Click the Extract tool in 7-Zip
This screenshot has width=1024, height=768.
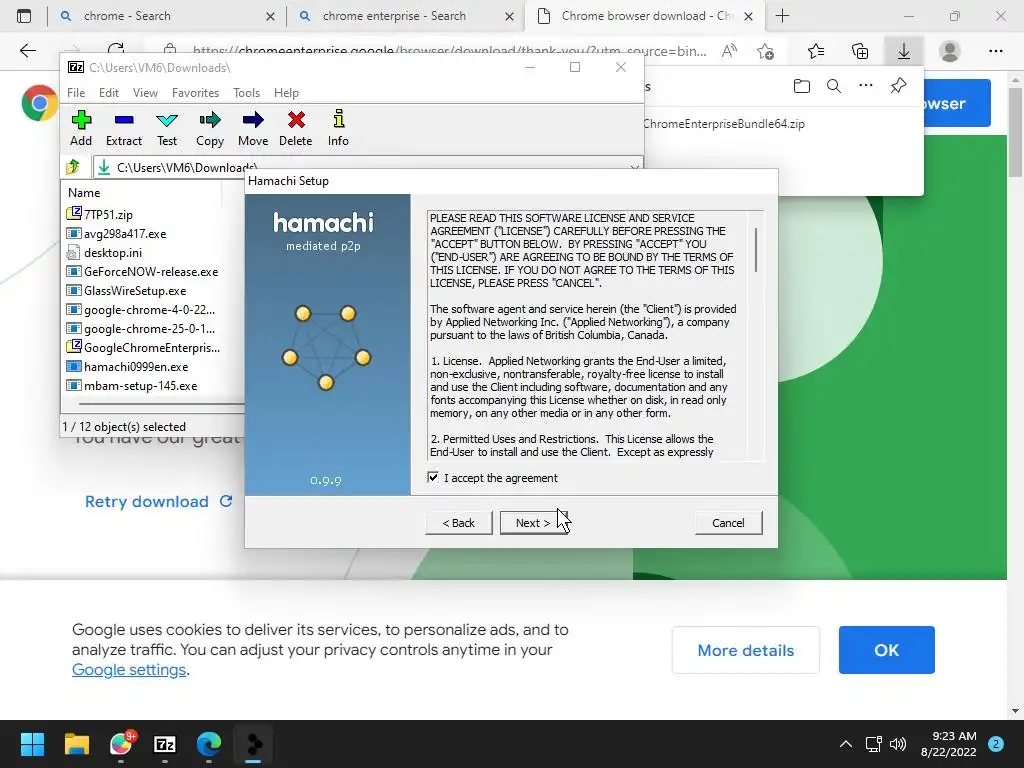coord(123,129)
